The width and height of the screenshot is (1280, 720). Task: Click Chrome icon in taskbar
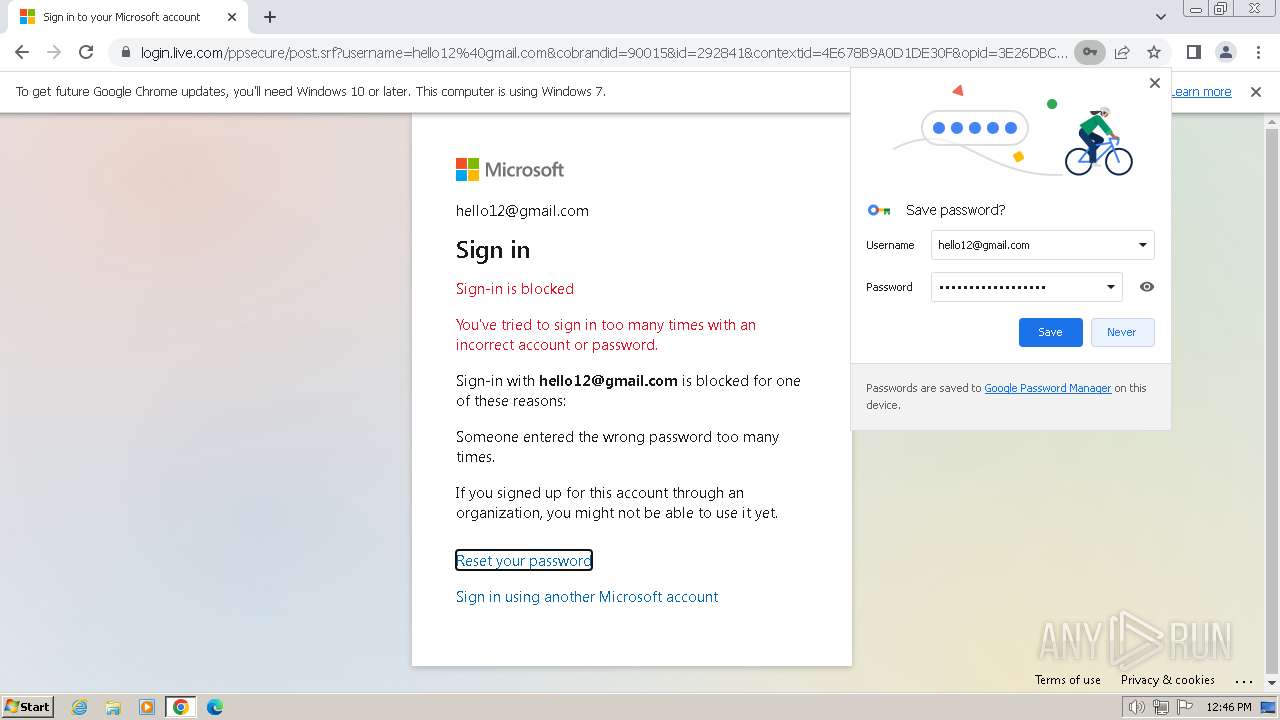(x=180, y=707)
